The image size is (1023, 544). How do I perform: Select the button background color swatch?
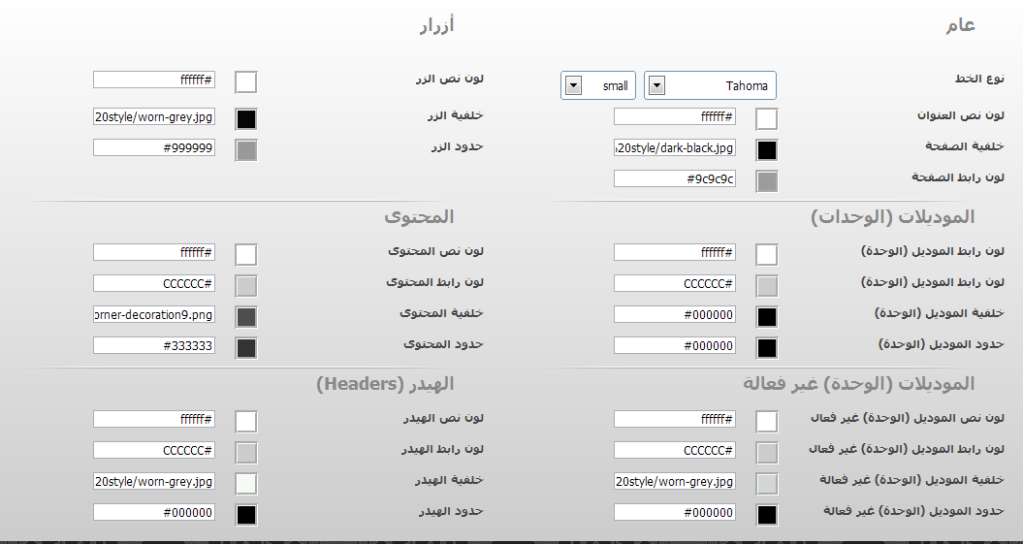point(246,119)
